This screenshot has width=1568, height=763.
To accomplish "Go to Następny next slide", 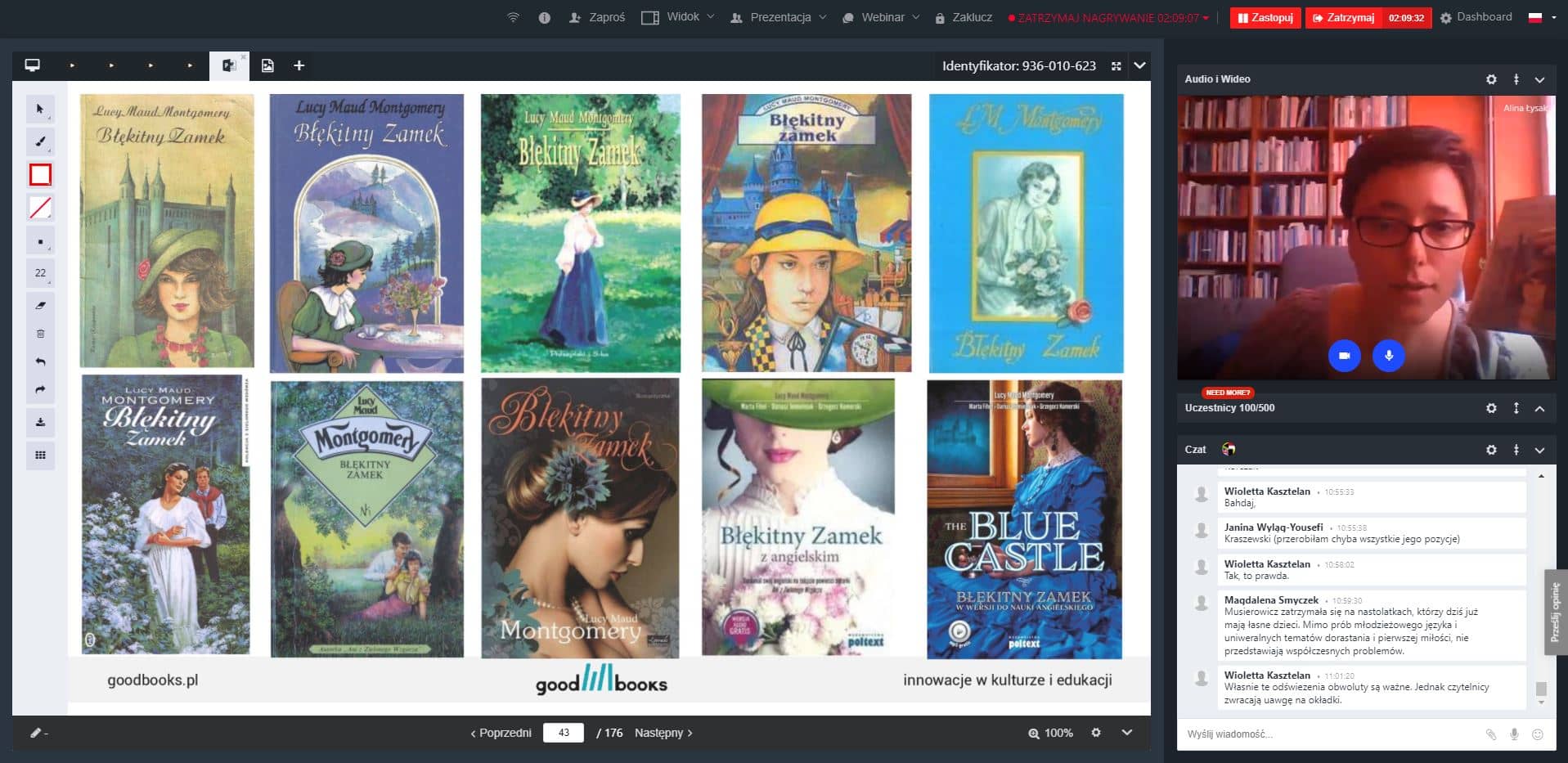I will pos(663,733).
